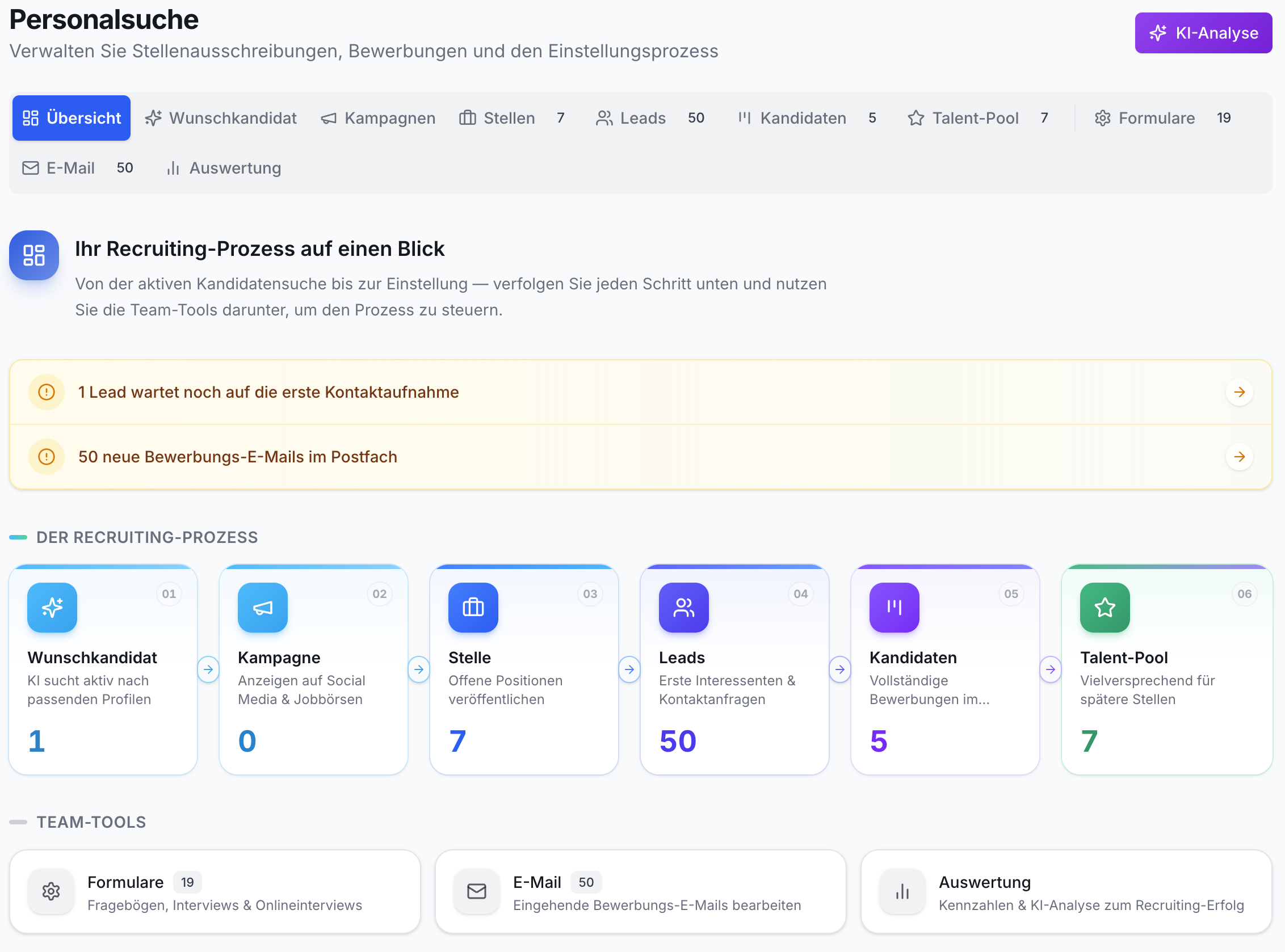1285x952 pixels.
Task: Click the sparkle icon inside the KI-Analyse button
Action: click(1157, 33)
